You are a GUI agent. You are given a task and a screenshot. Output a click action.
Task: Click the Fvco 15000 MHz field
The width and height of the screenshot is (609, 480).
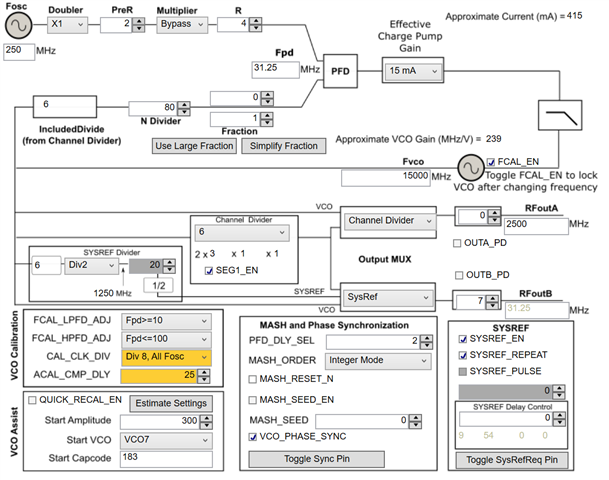386,178
